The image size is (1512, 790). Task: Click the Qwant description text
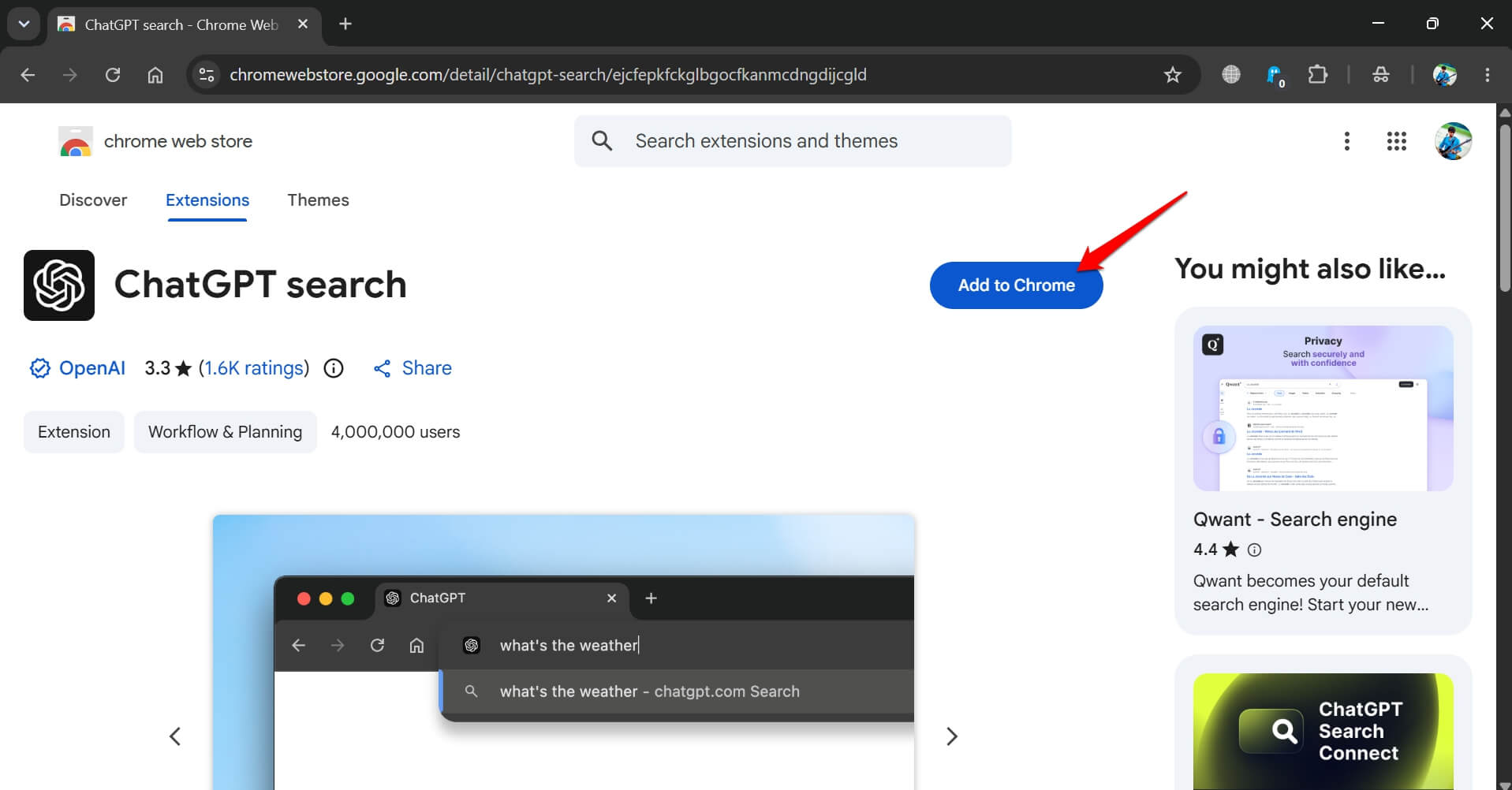pos(1311,593)
